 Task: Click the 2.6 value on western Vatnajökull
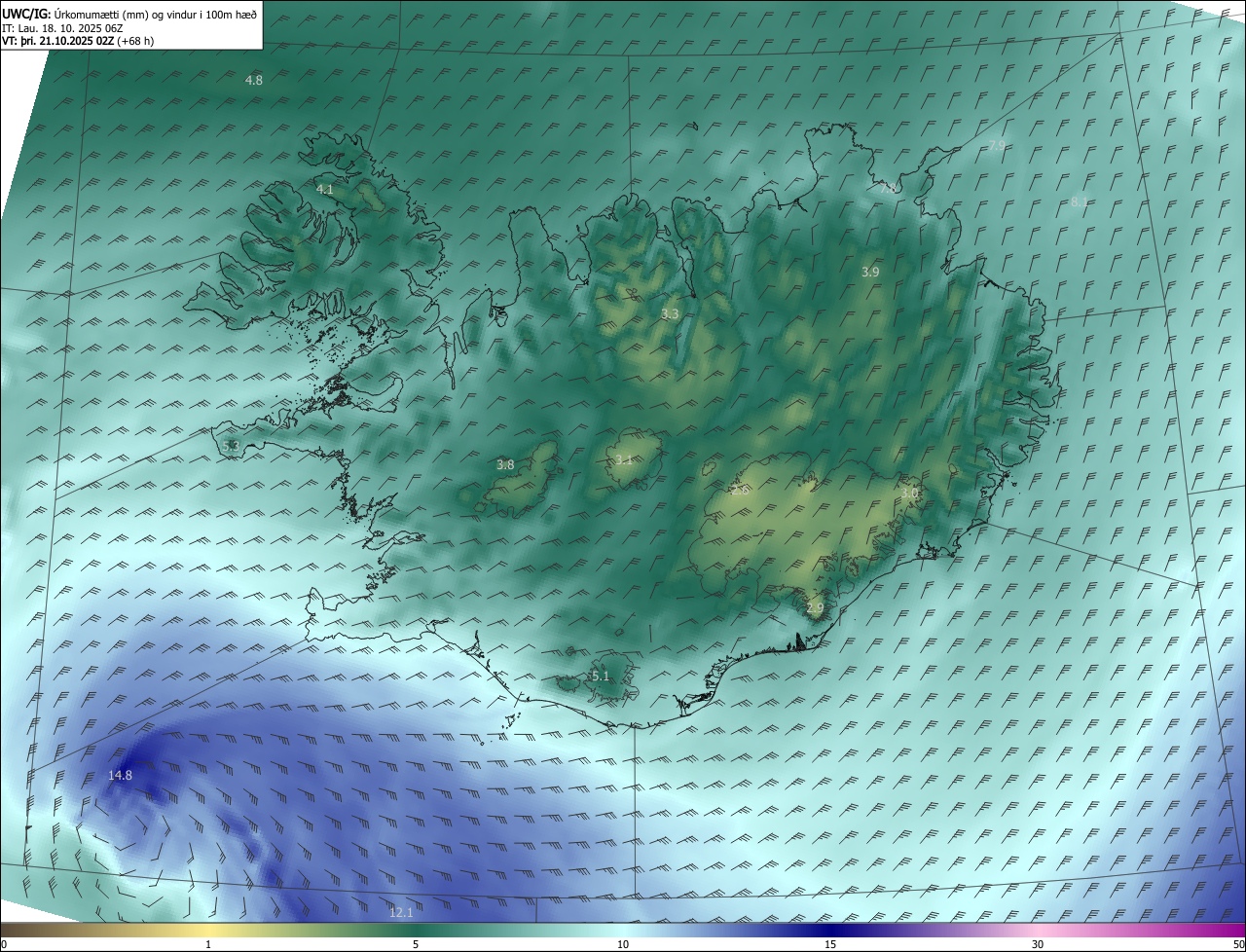(x=741, y=490)
